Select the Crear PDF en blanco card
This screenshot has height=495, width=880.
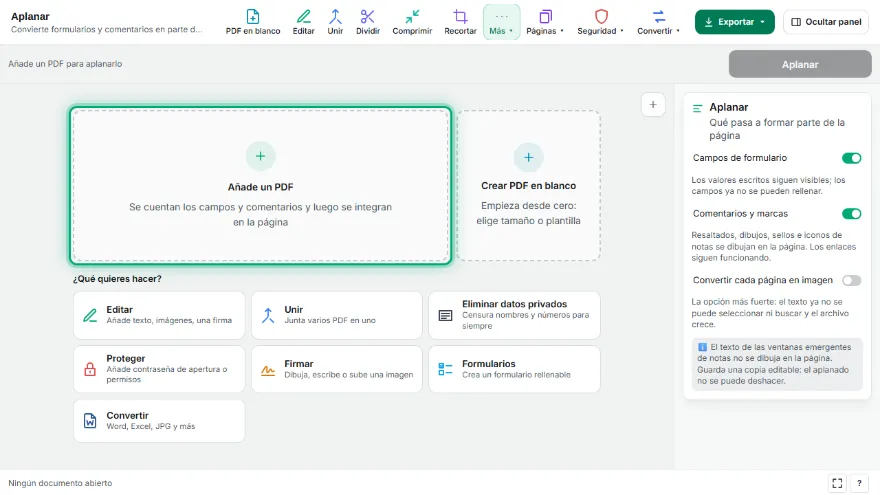528,185
